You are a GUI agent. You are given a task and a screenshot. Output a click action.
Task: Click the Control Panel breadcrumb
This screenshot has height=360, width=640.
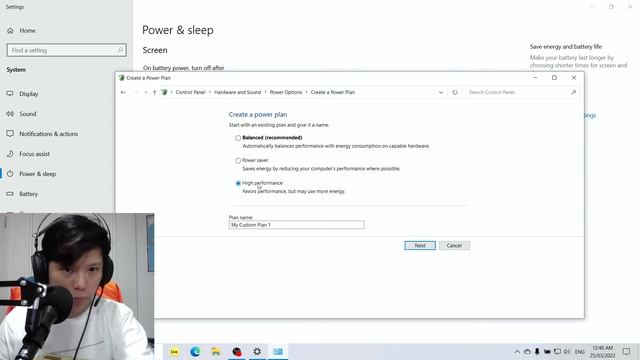[190, 92]
